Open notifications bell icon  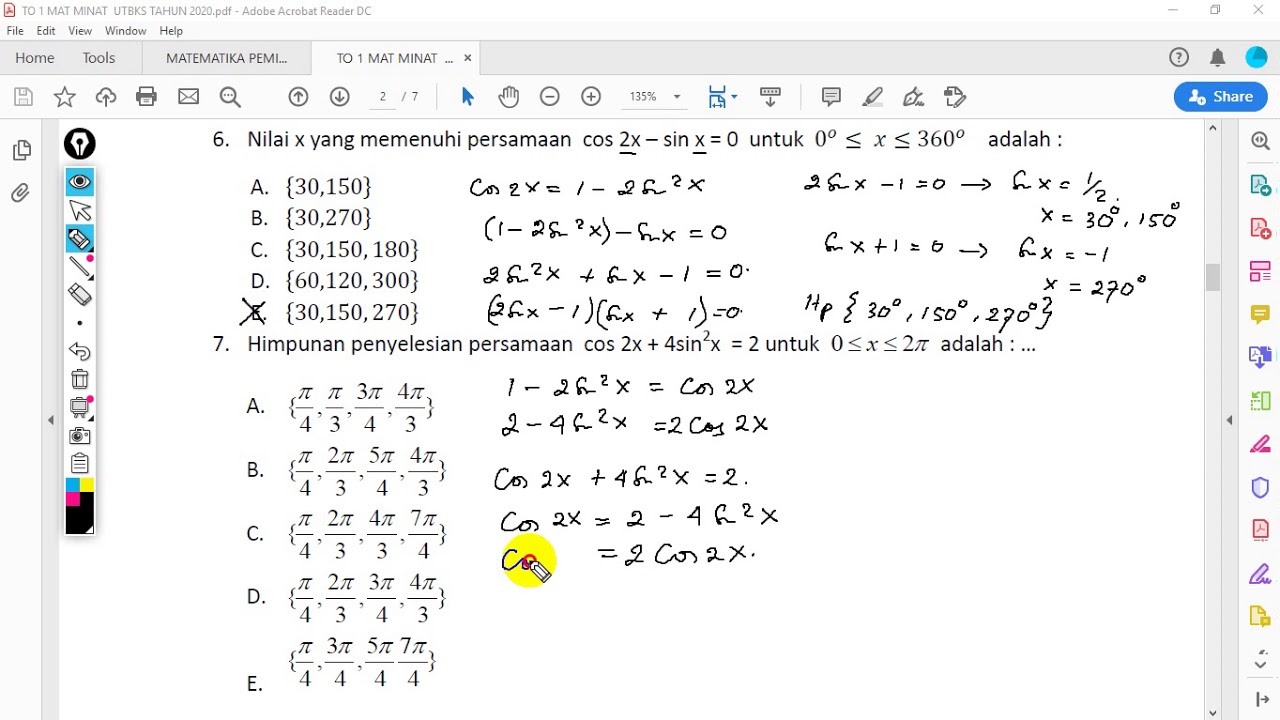(1217, 58)
